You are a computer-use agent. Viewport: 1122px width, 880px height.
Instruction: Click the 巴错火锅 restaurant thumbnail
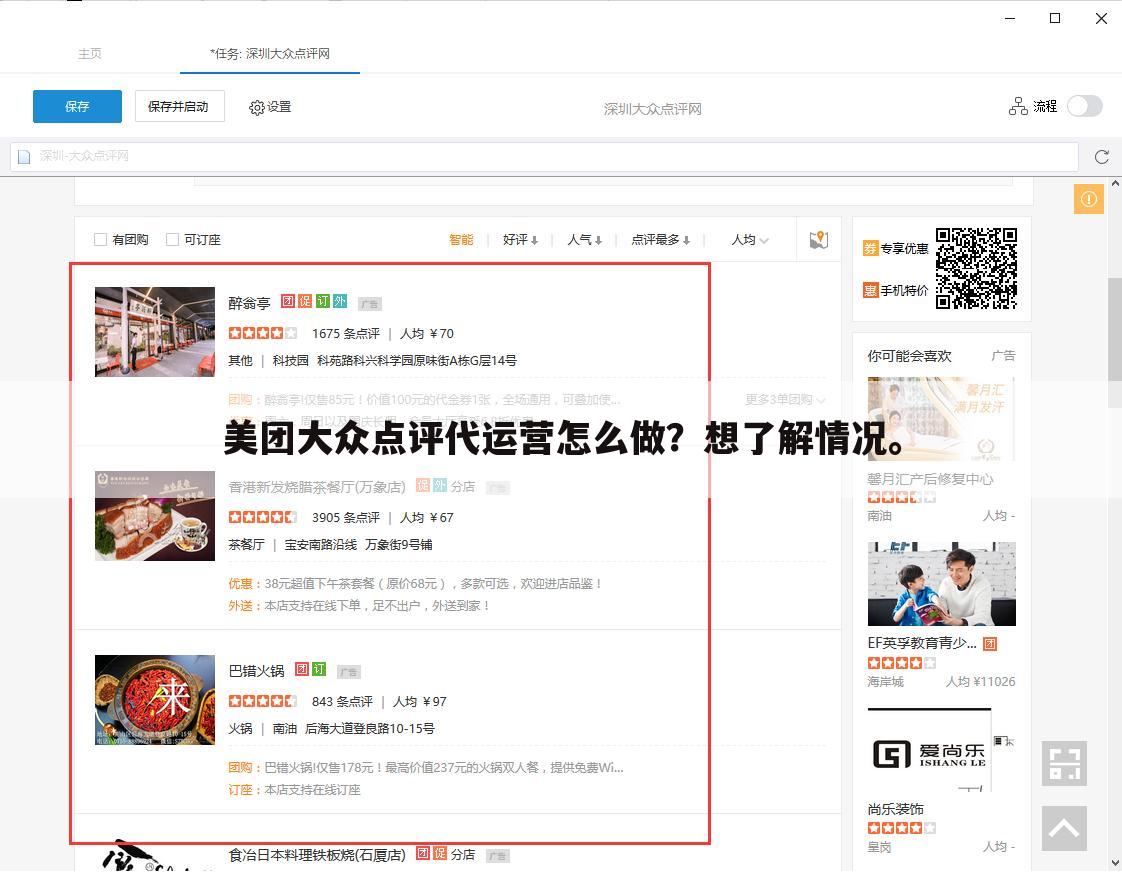coord(154,700)
